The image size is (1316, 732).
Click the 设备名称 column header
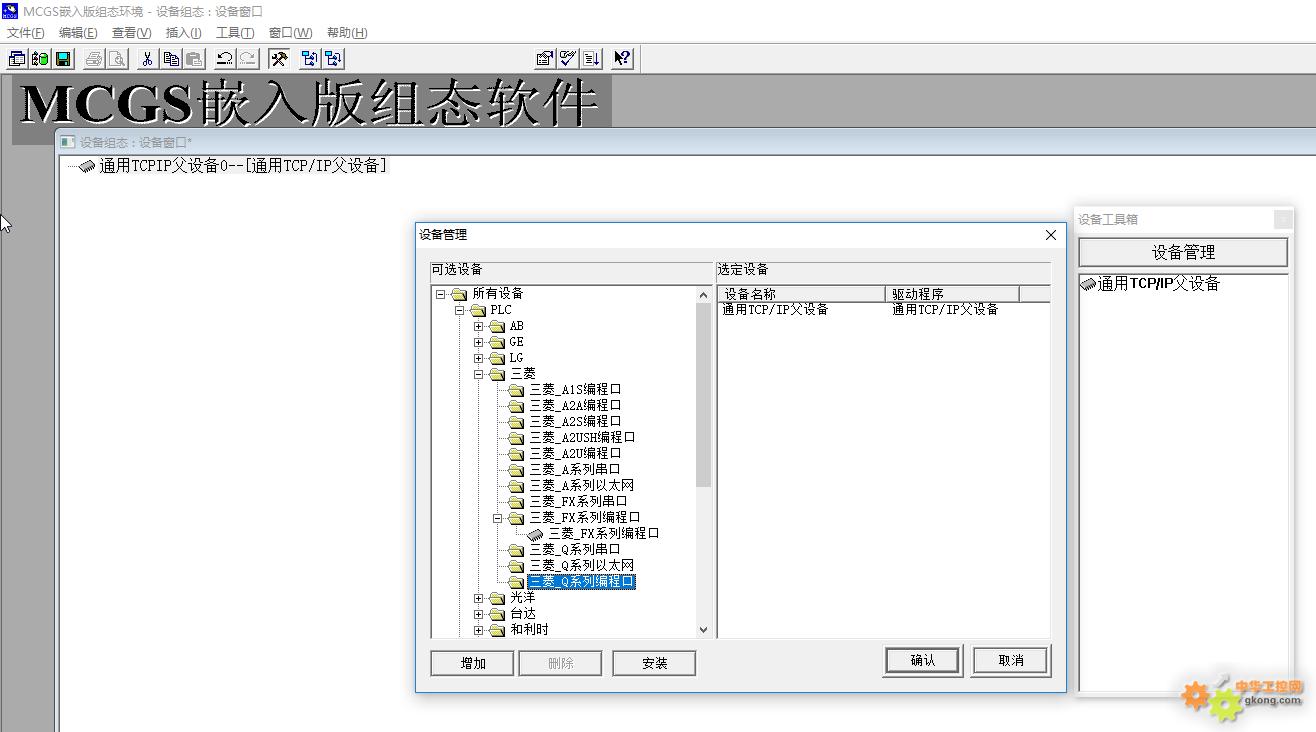coord(802,294)
